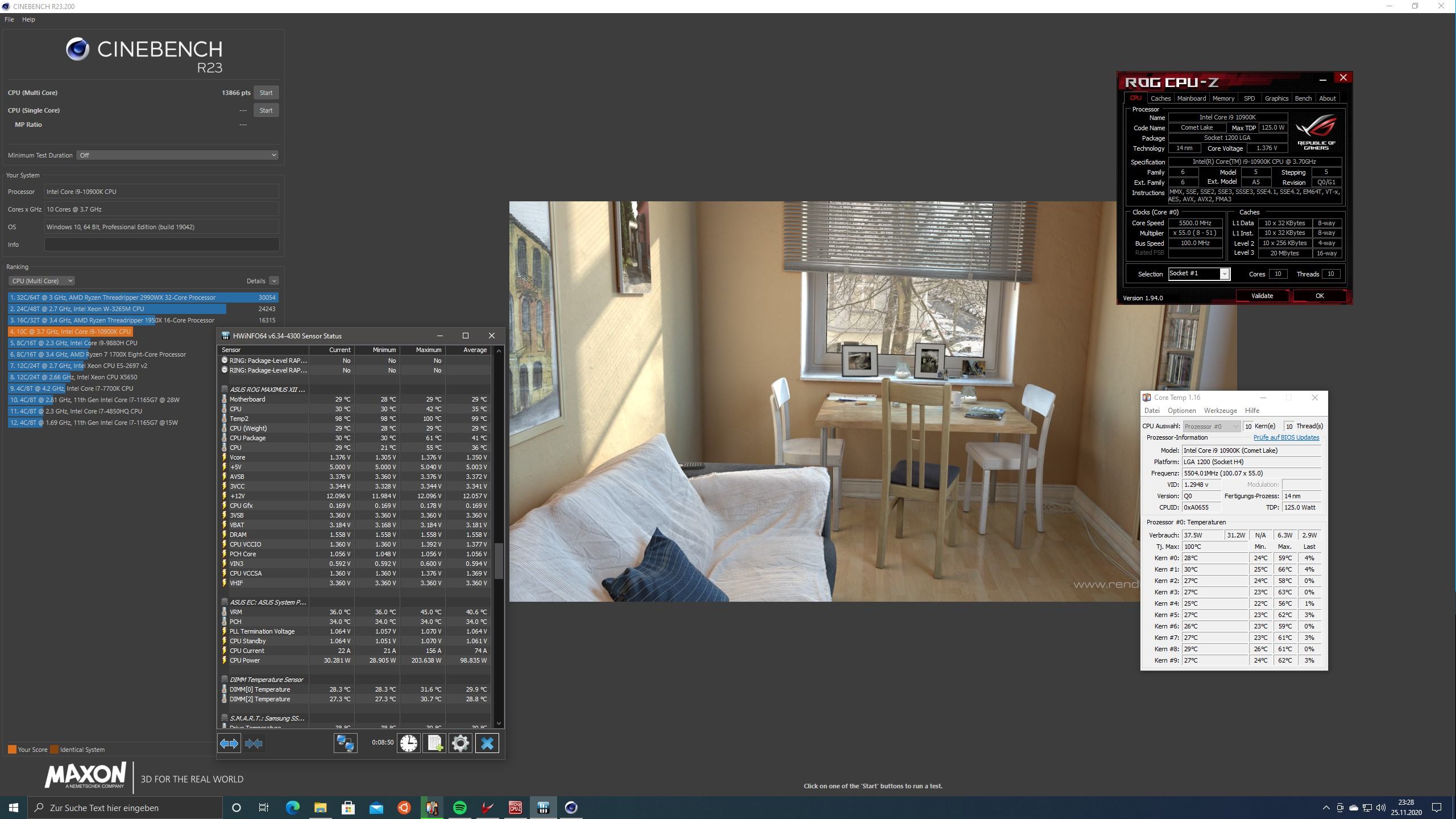The image size is (1456, 819).
Task: Switch to Core Temp taskbar icon
Action: click(432, 808)
